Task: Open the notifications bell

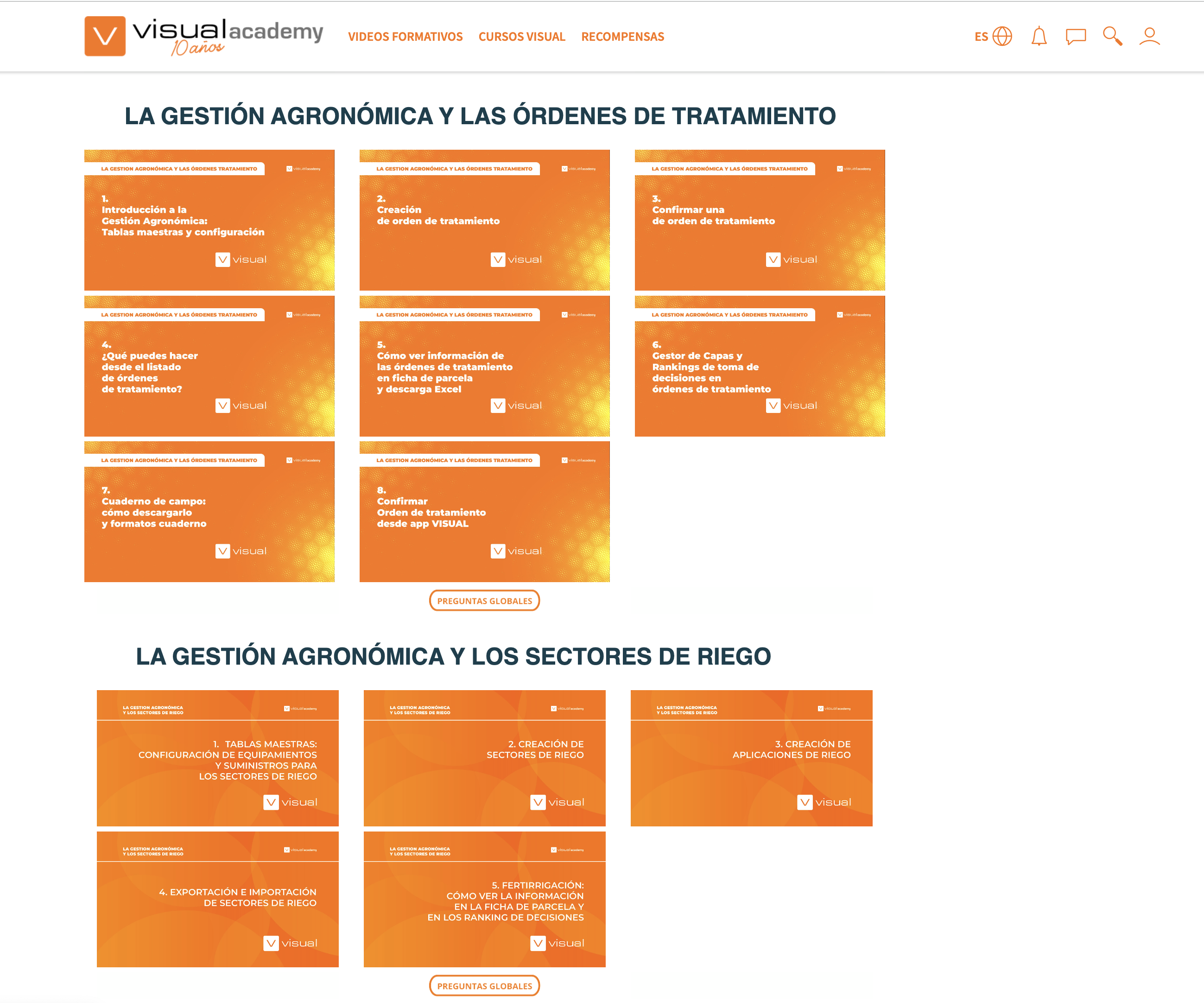Action: tap(1039, 36)
